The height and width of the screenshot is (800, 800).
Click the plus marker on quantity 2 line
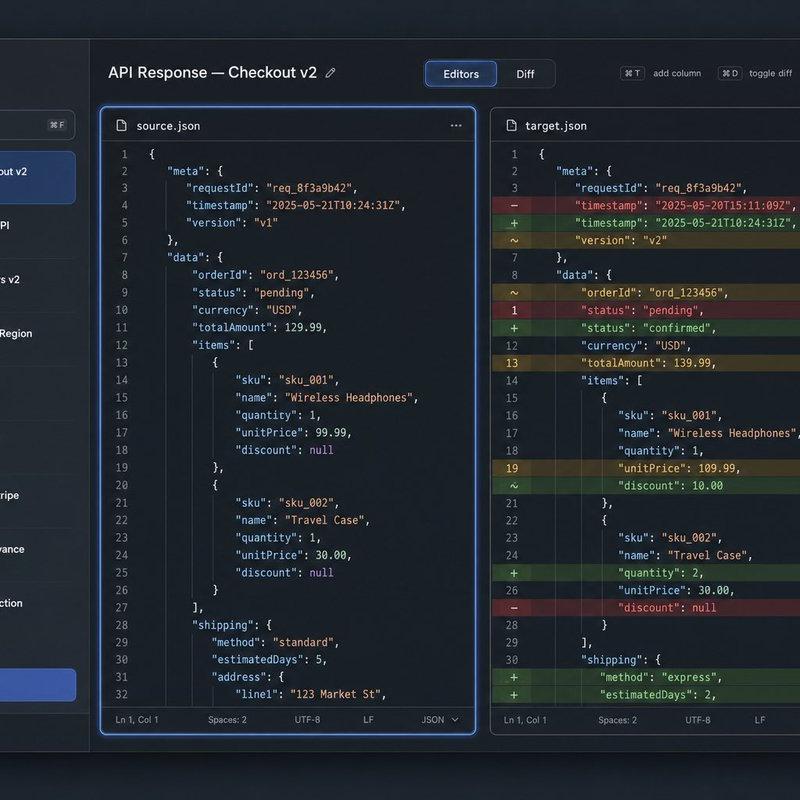514,573
